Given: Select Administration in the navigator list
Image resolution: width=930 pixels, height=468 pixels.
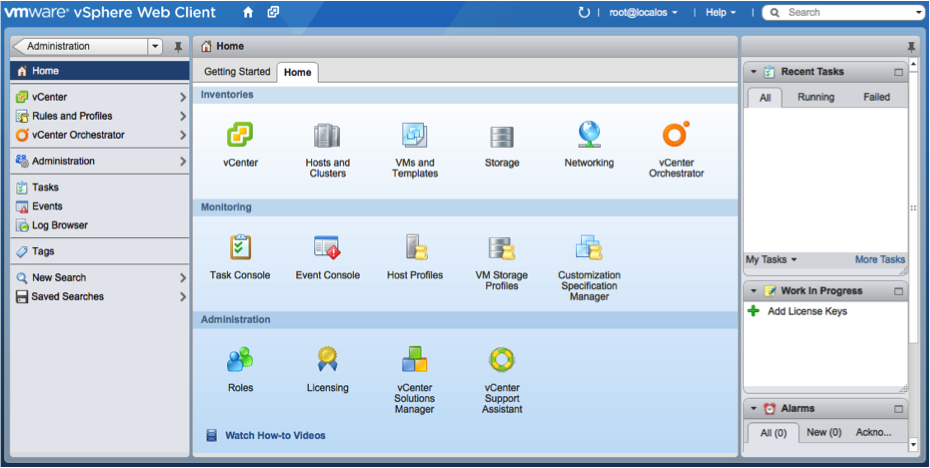Looking at the screenshot, I should [100, 161].
